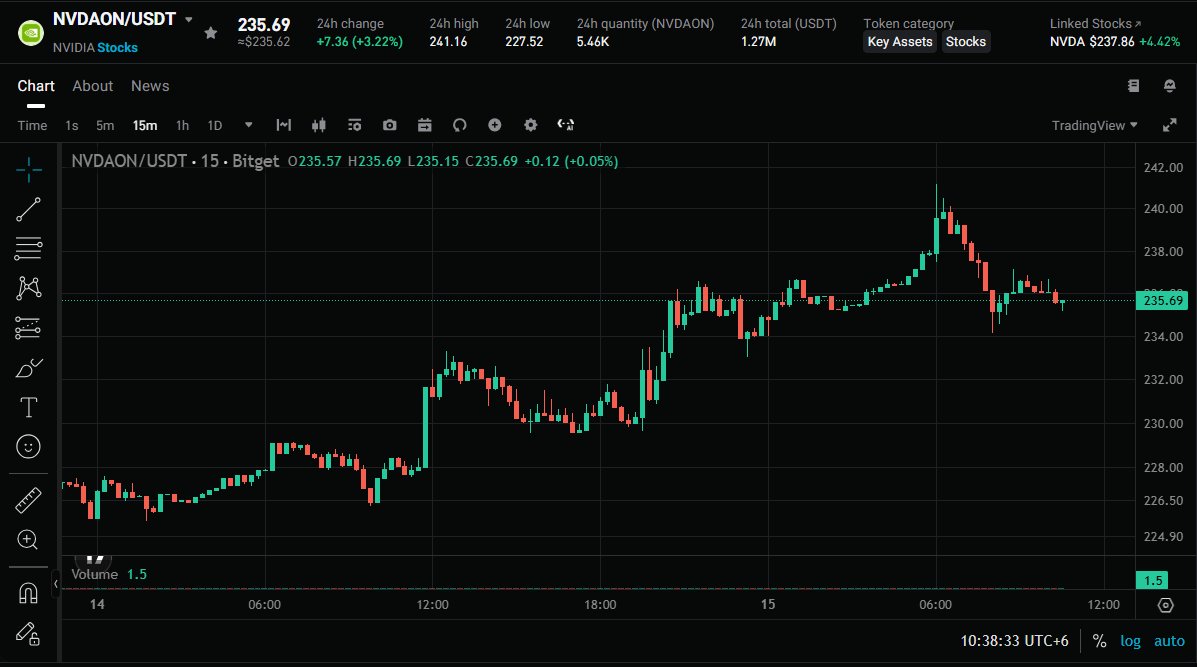Select the 5m interval
Screen dimensions: 1197x667
pos(105,125)
